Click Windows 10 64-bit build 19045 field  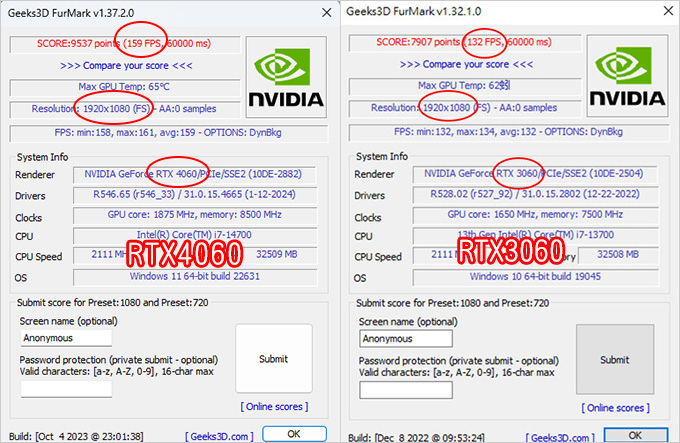535,277
